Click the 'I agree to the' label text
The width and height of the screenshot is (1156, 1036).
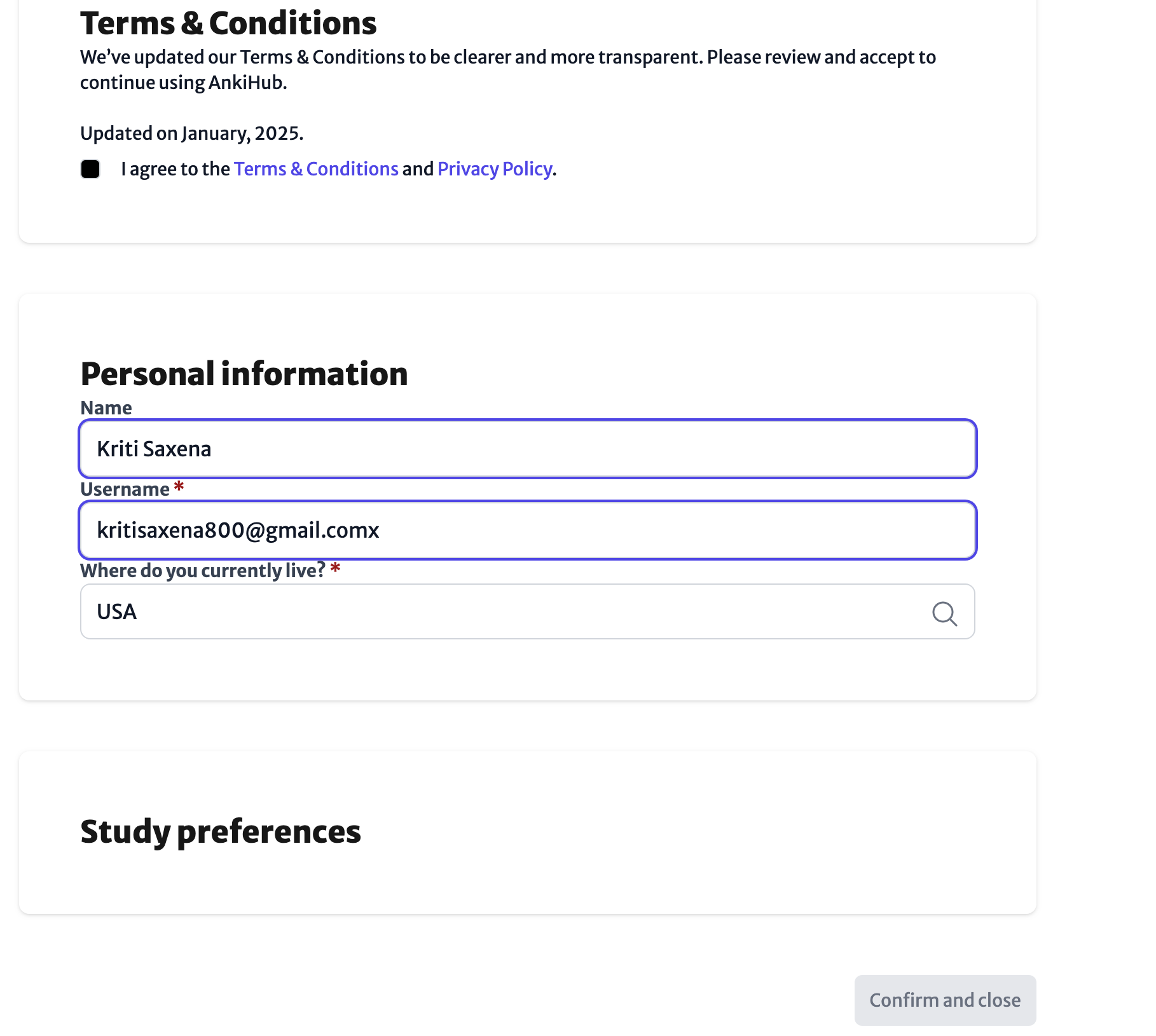coord(175,169)
